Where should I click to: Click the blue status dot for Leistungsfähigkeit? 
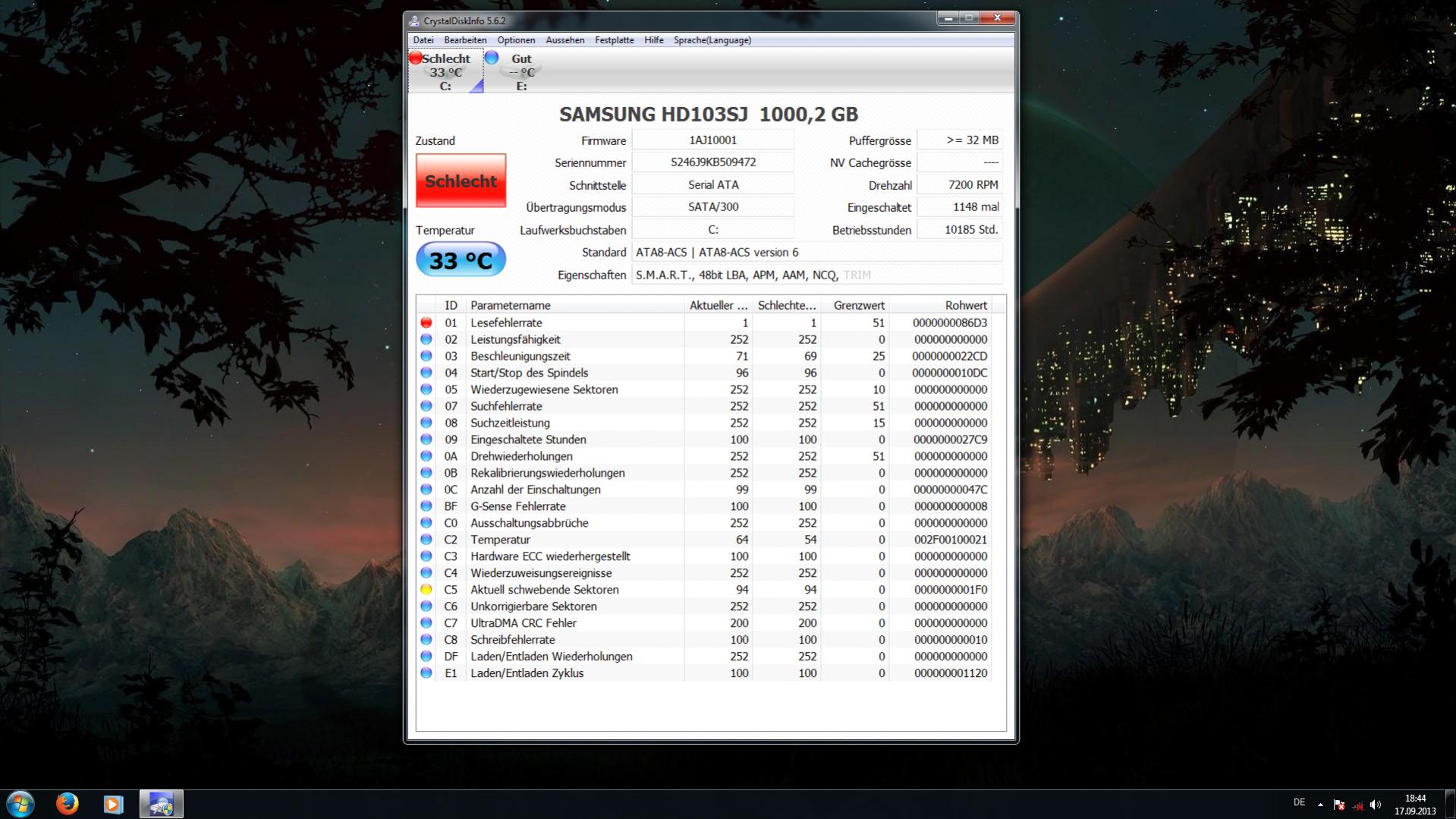pos(426,339)
